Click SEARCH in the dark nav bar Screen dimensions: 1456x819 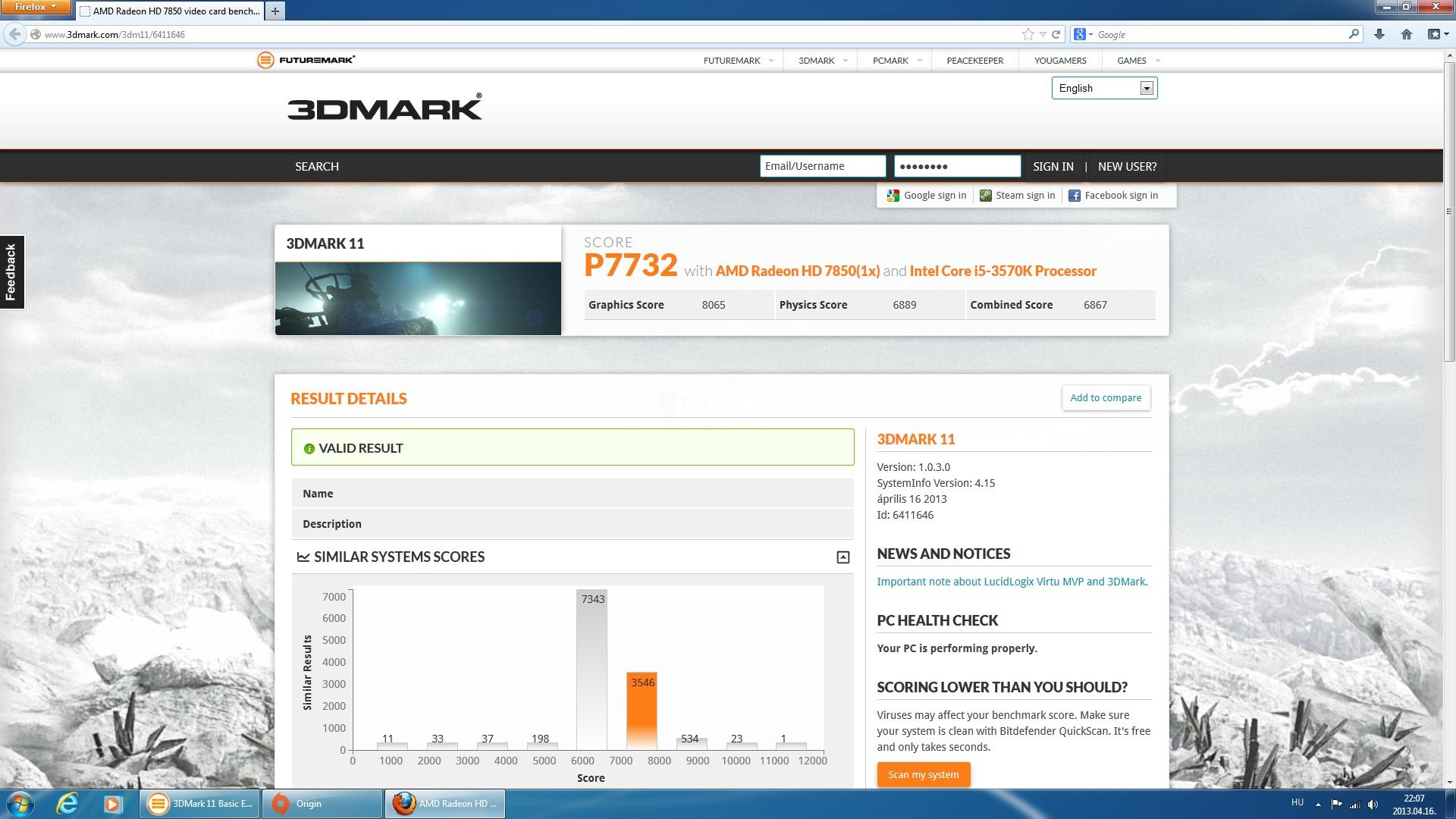pos(317,166)
